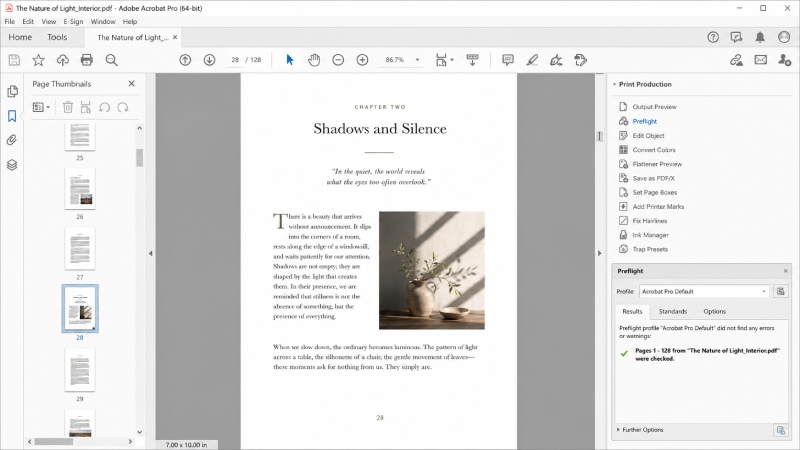The height and width of the screenshot is (450, 800).
Task: Go to next page arrow
Action: (209, 60)
